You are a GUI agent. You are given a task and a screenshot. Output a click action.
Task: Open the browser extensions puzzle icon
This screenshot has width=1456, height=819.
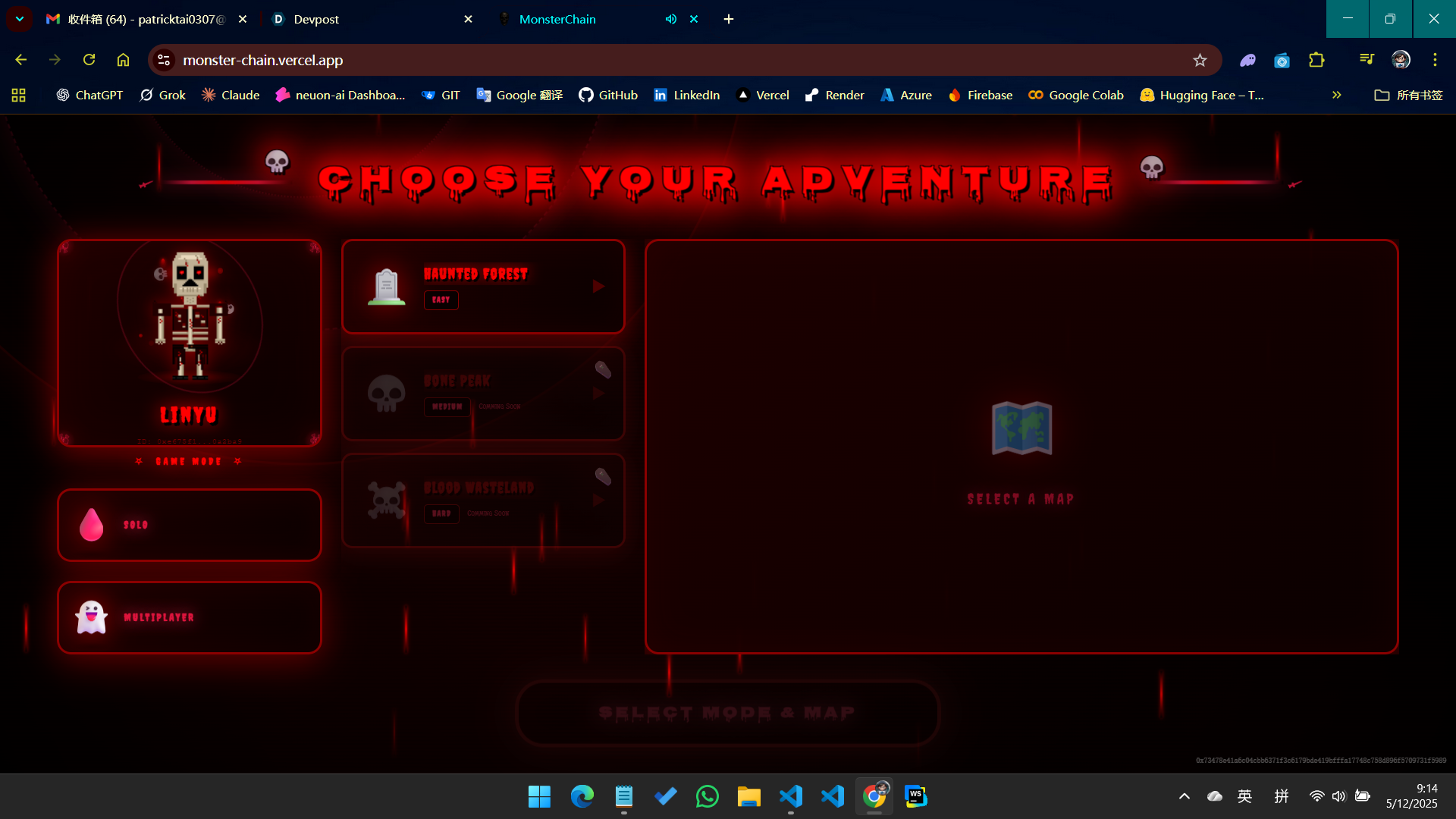[x=1316, y=60]
